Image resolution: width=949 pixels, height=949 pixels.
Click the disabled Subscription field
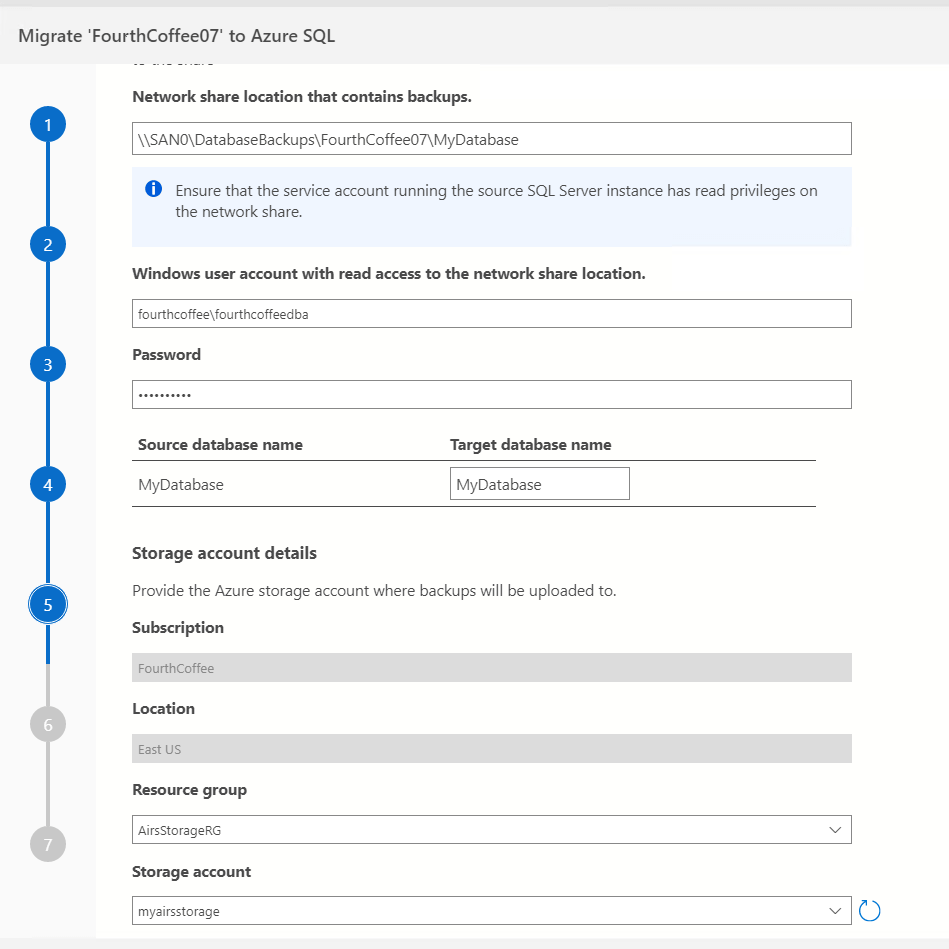tap(491, 668)
